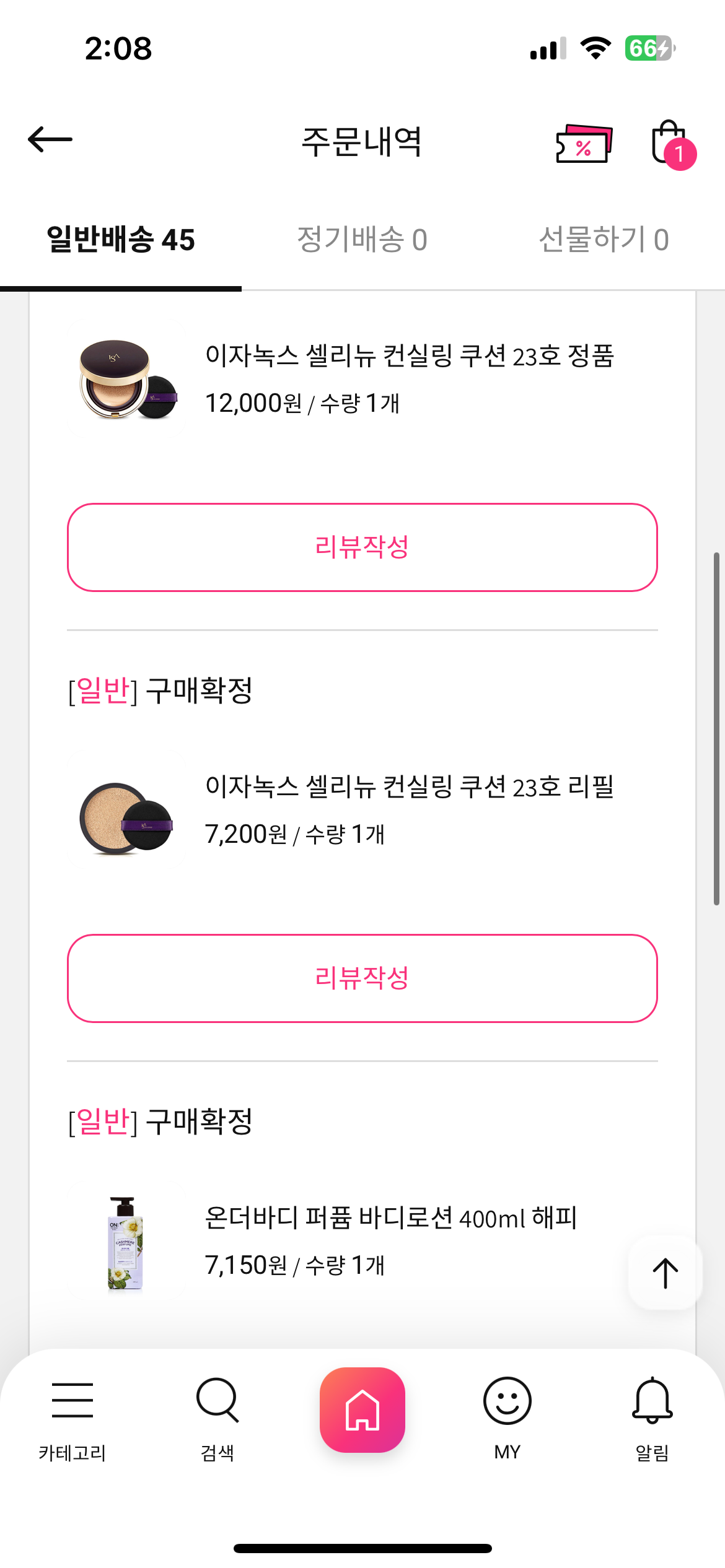
Task: Go to the pink home button
Action: 362,1409
